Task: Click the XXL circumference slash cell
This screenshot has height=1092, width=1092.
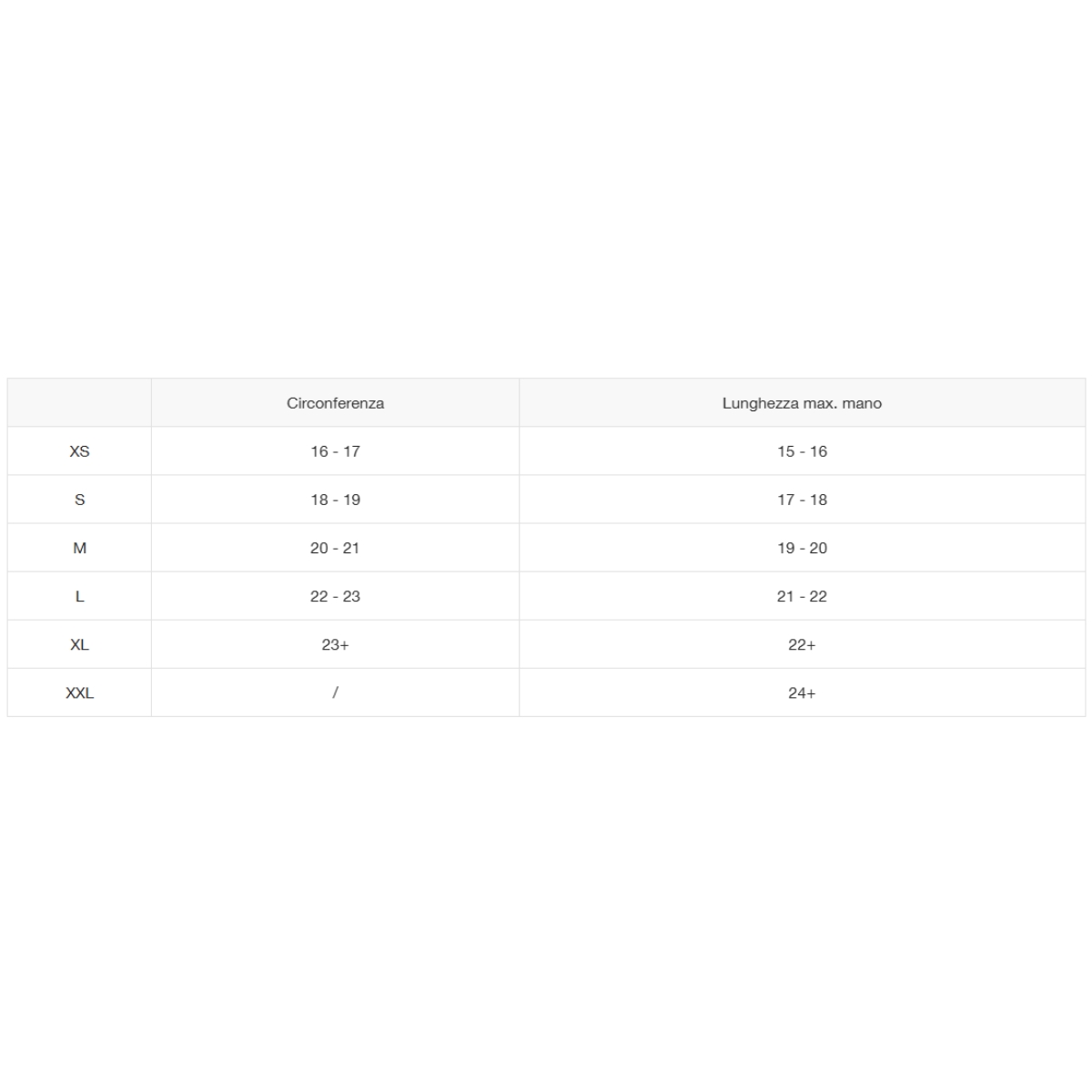Action: point(335,693)
